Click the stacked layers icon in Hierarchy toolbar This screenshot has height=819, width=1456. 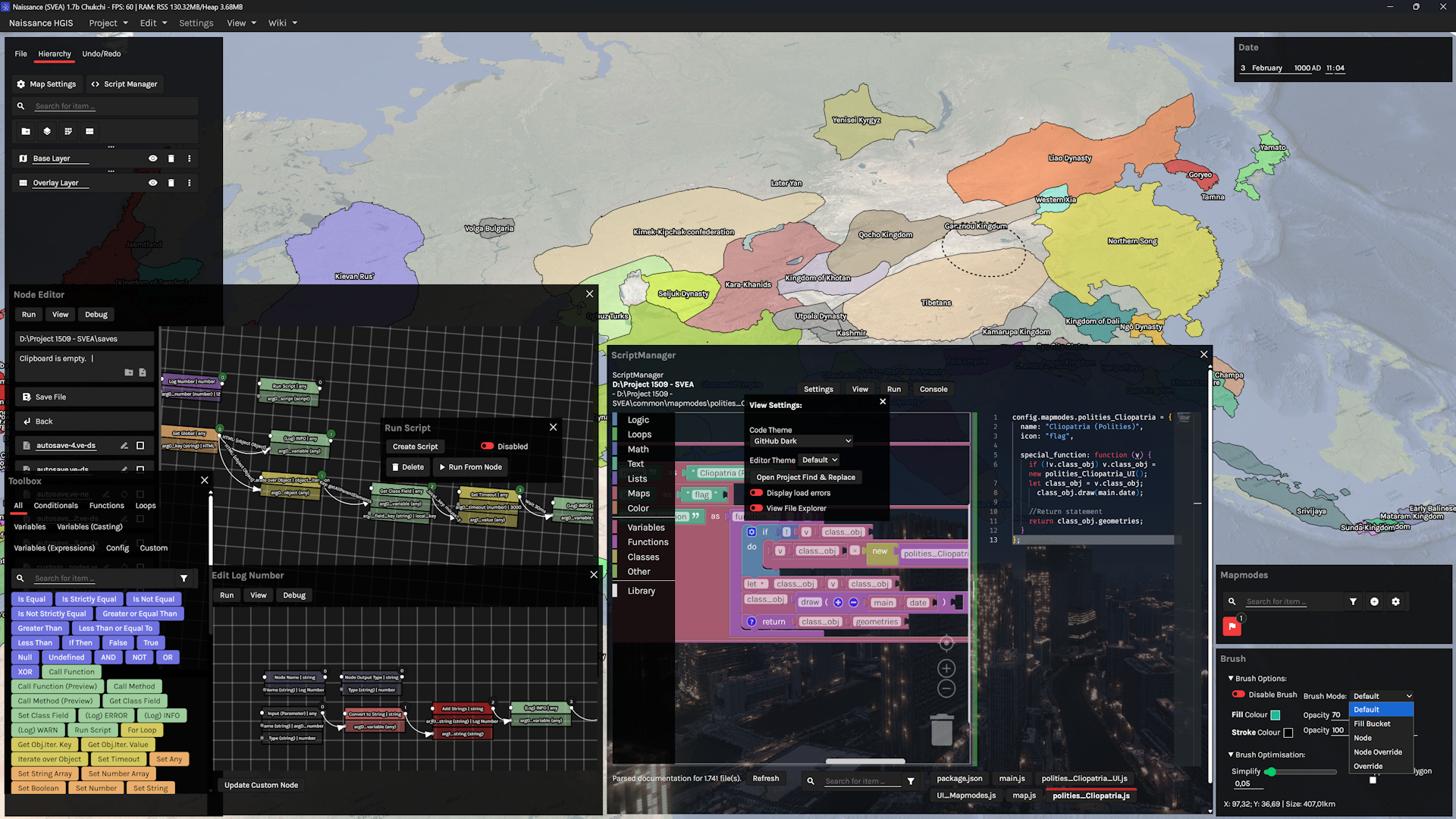tap(47, 131)
